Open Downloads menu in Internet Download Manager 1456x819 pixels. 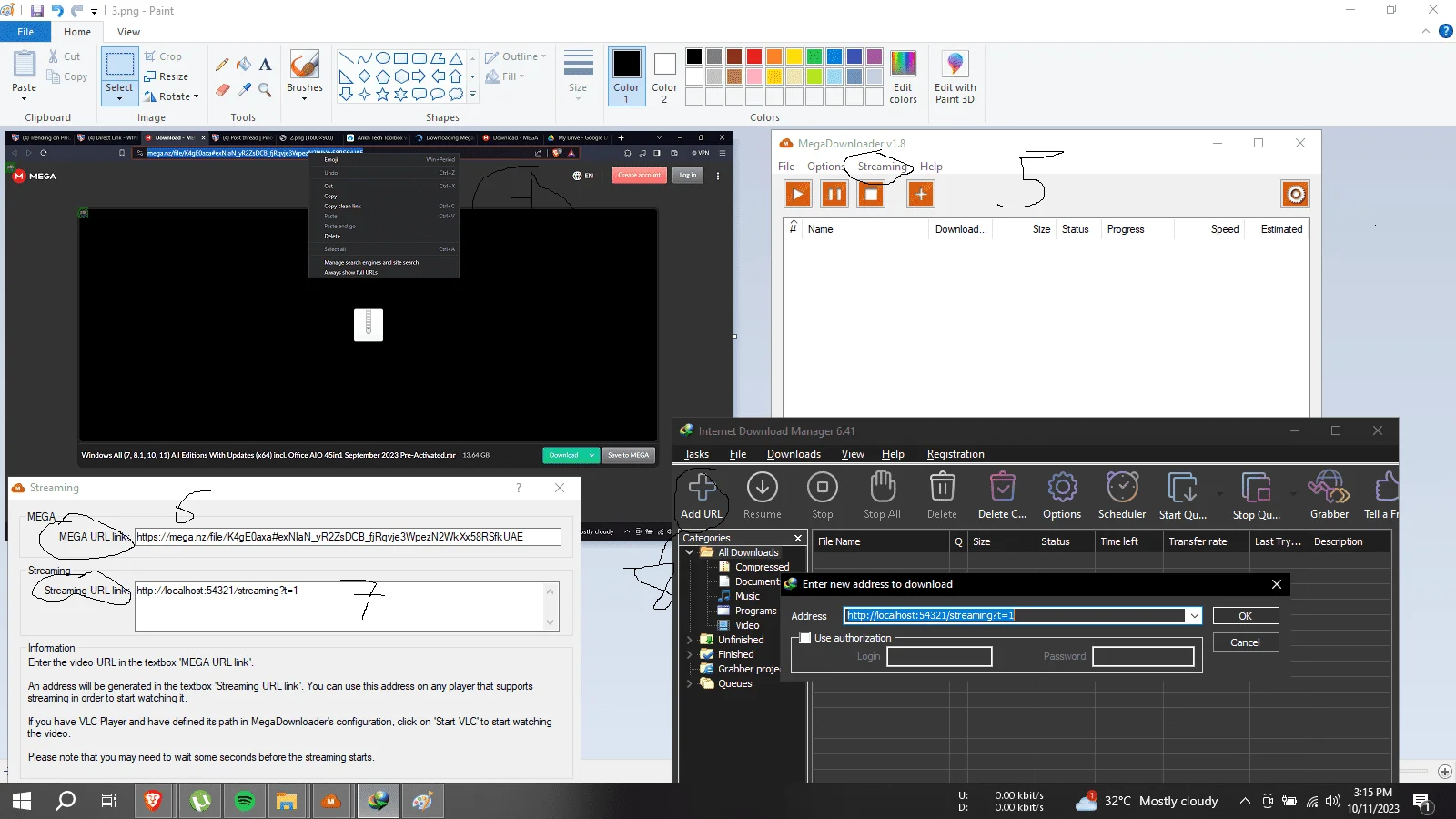[794, 454]
